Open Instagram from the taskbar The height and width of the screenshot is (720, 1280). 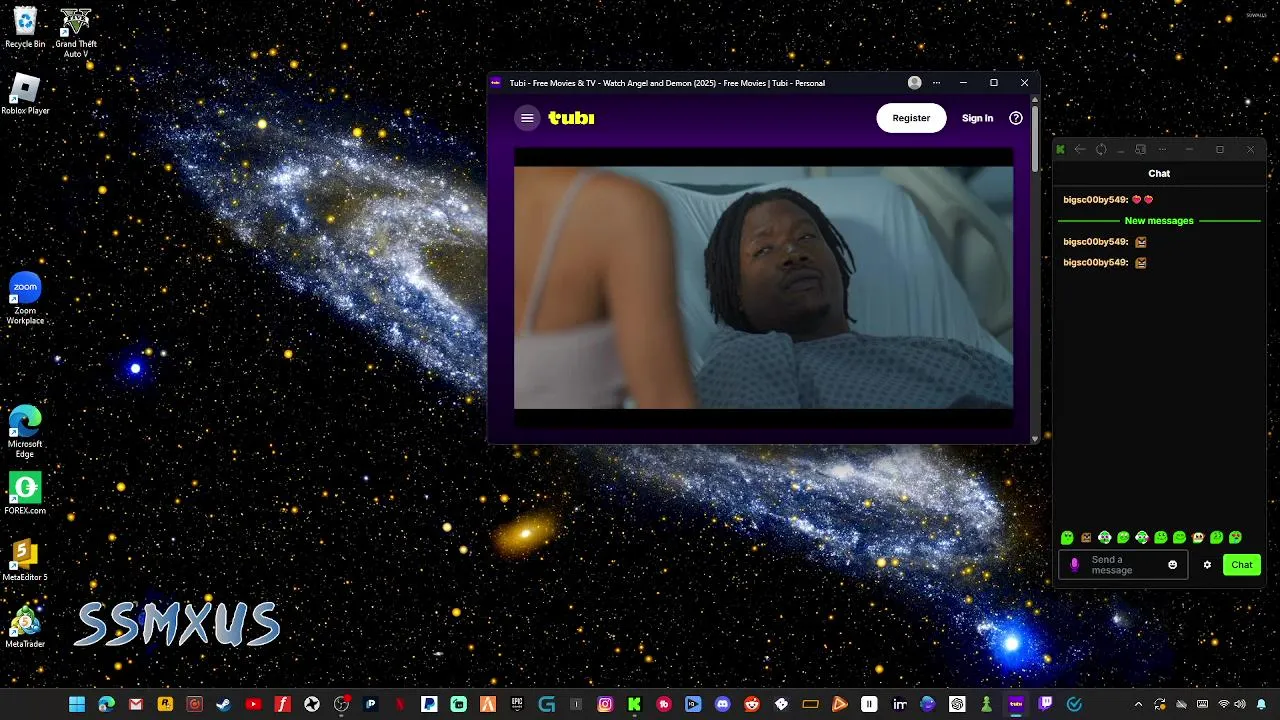point(605,704)
